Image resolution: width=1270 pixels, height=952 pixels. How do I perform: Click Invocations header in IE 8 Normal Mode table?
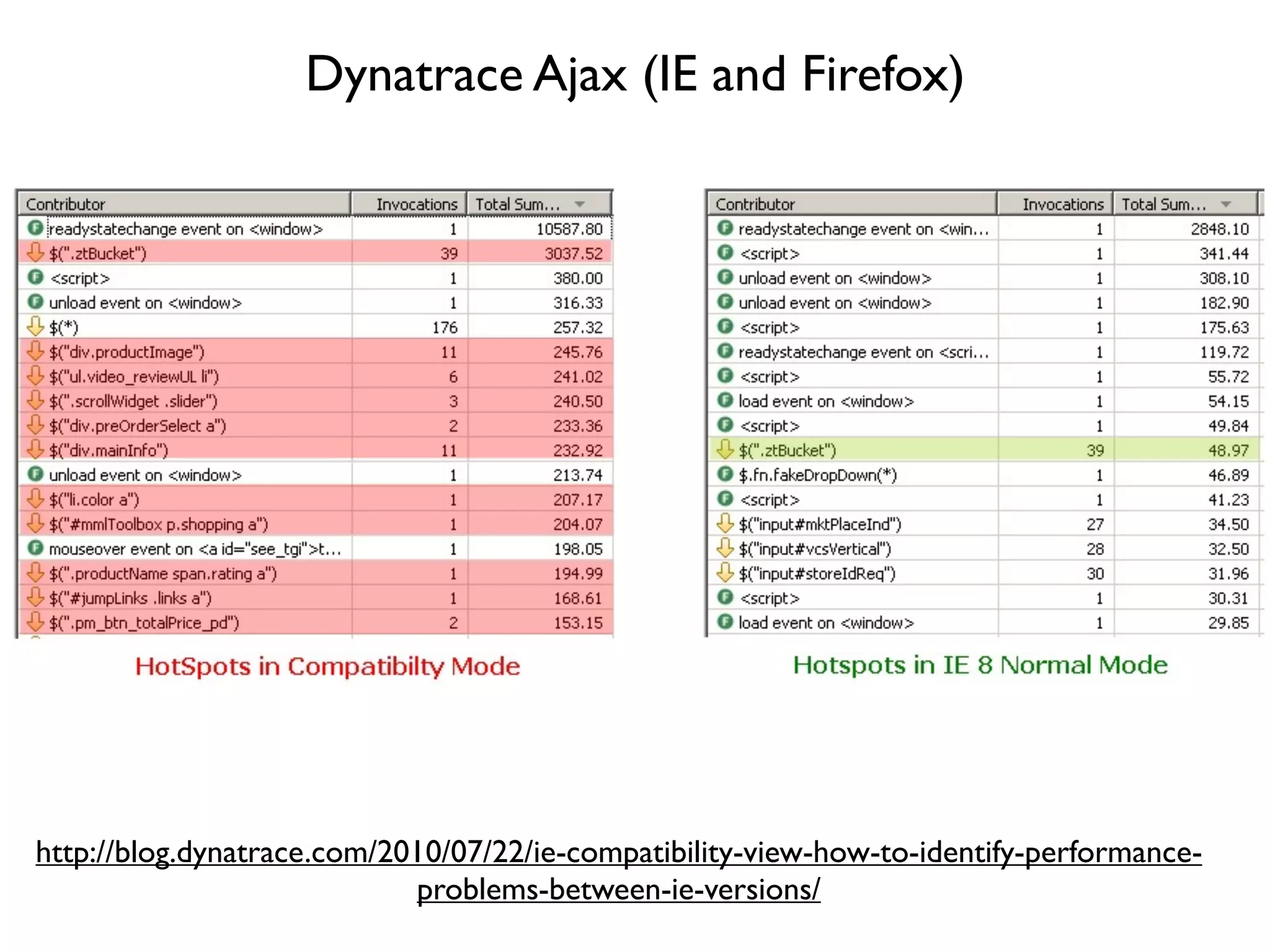click(1055, 204)
